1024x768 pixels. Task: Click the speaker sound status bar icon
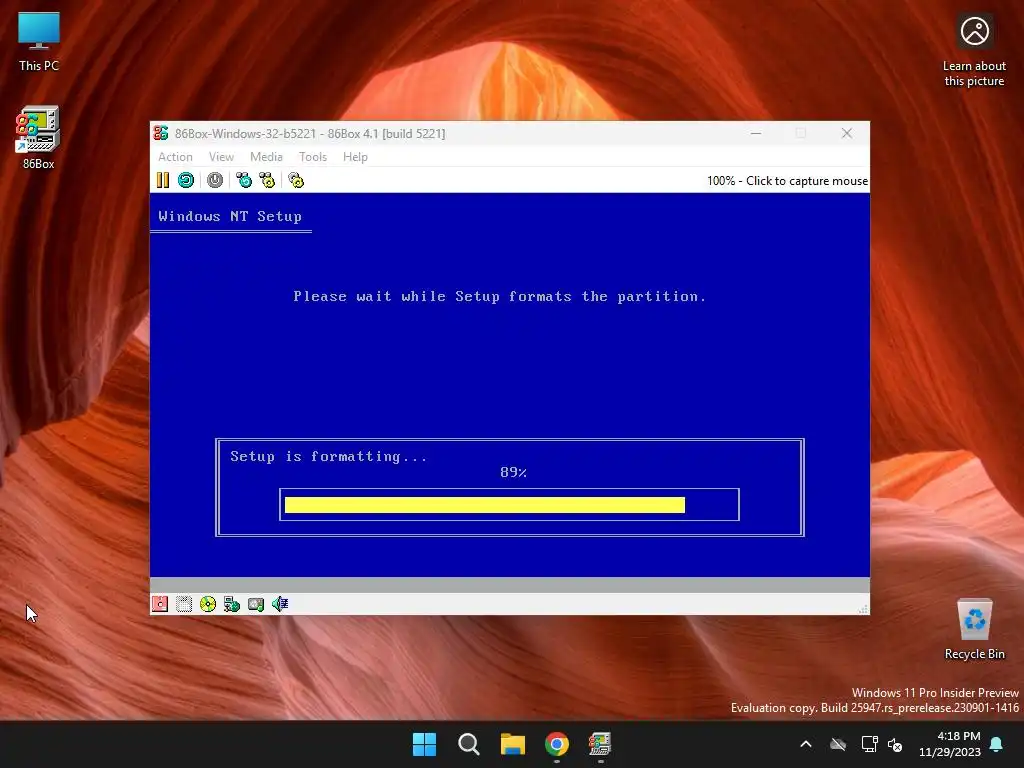pos(280,604)
